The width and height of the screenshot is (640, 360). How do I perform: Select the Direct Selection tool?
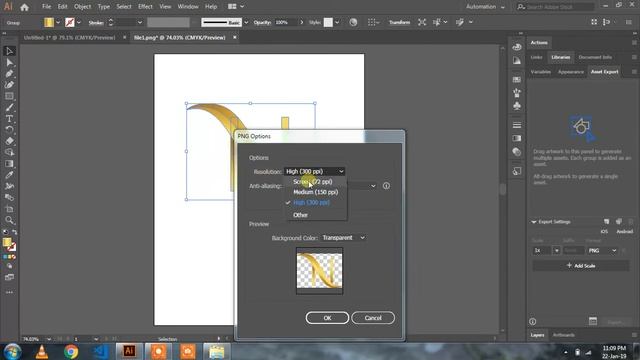click(x=9, y=62)
